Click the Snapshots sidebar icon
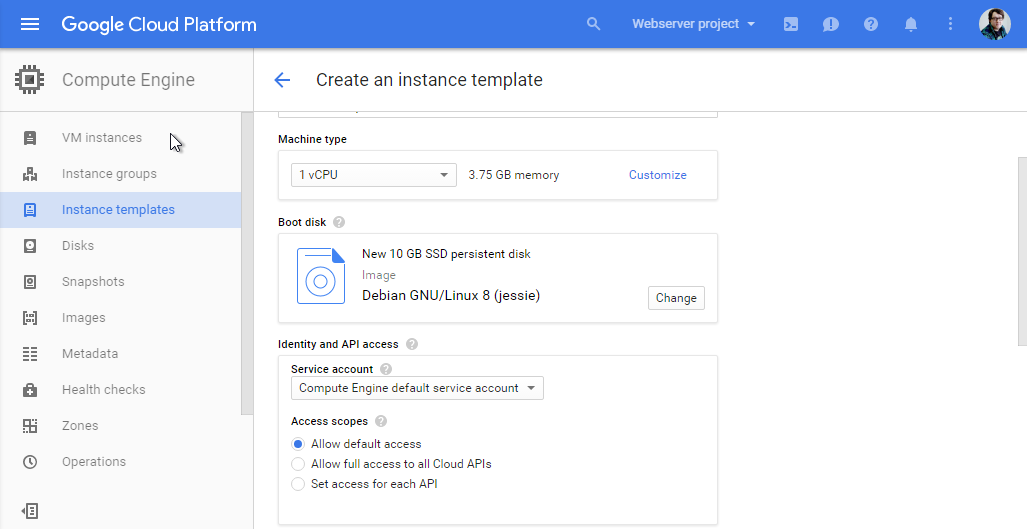This screenshot has height=529, width=1027. pyautogui.click(x=29, y=282)
